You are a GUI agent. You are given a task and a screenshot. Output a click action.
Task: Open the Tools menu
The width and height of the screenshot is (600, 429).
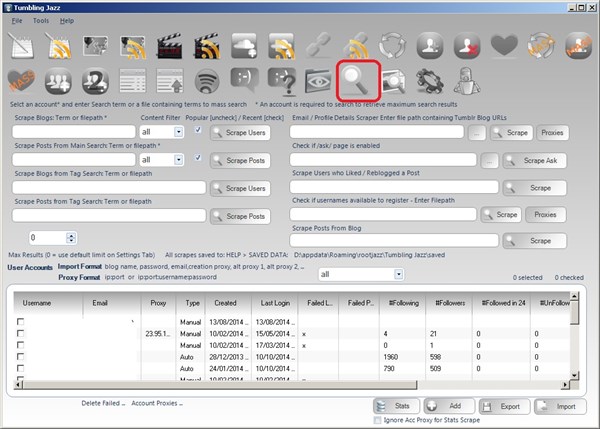(x=41, y=21)
